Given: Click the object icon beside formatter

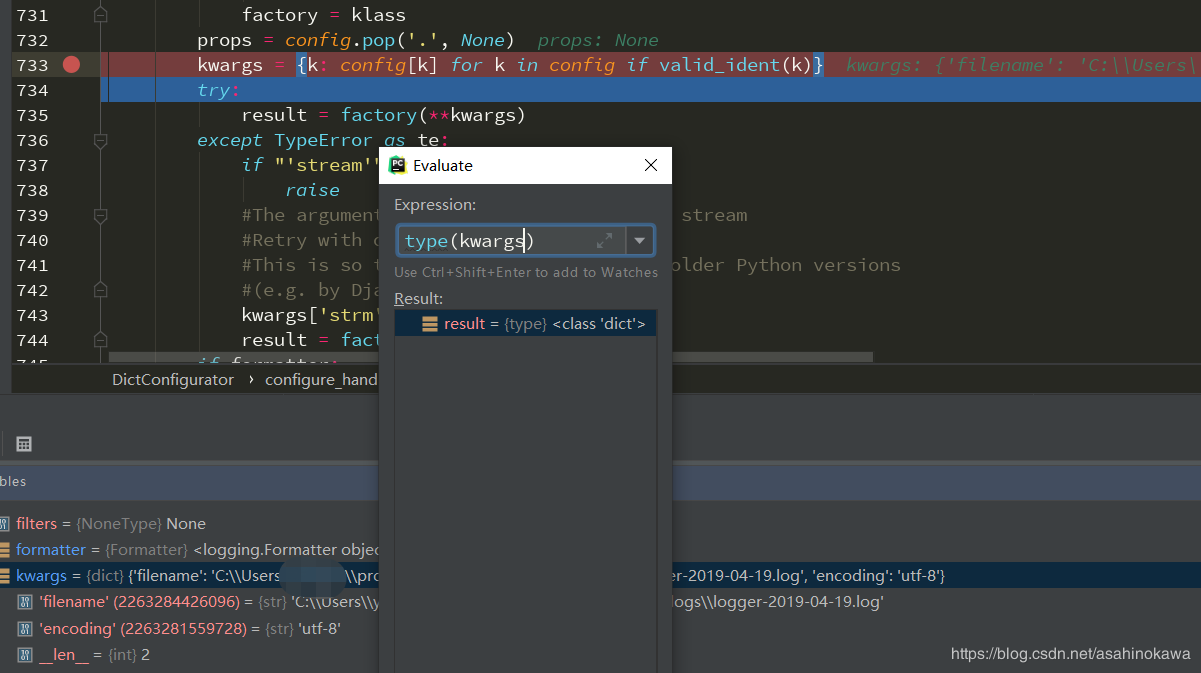Looking at the screenshot, I should coord(5,550).
